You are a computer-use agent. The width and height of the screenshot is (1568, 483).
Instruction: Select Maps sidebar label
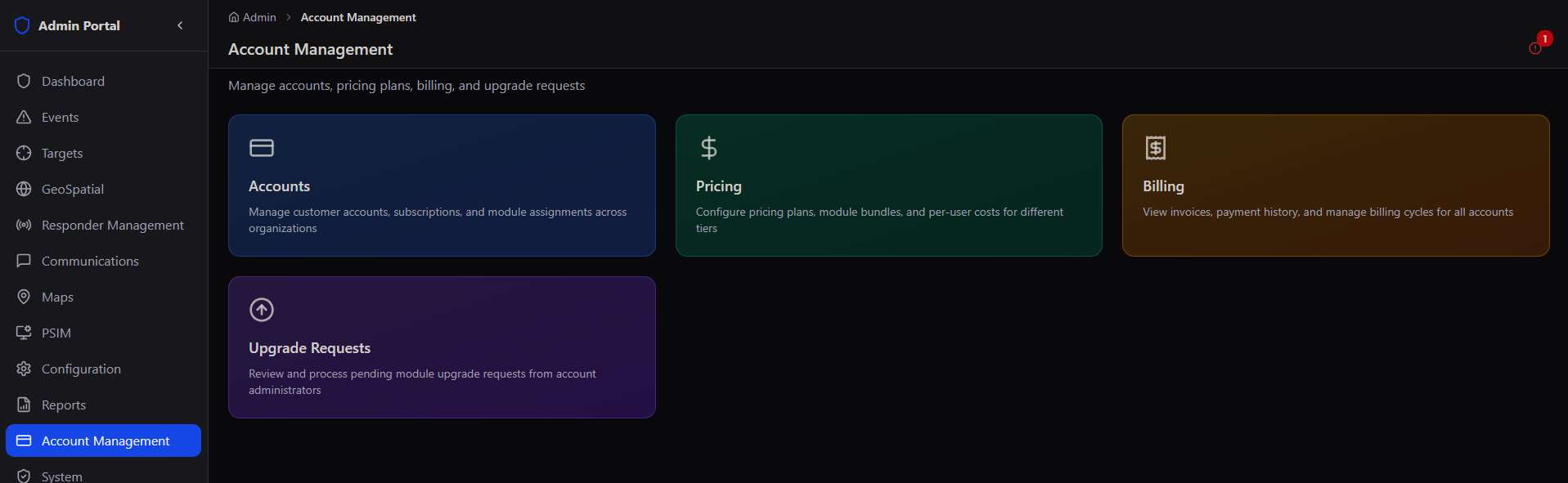(x=57, y=297)
